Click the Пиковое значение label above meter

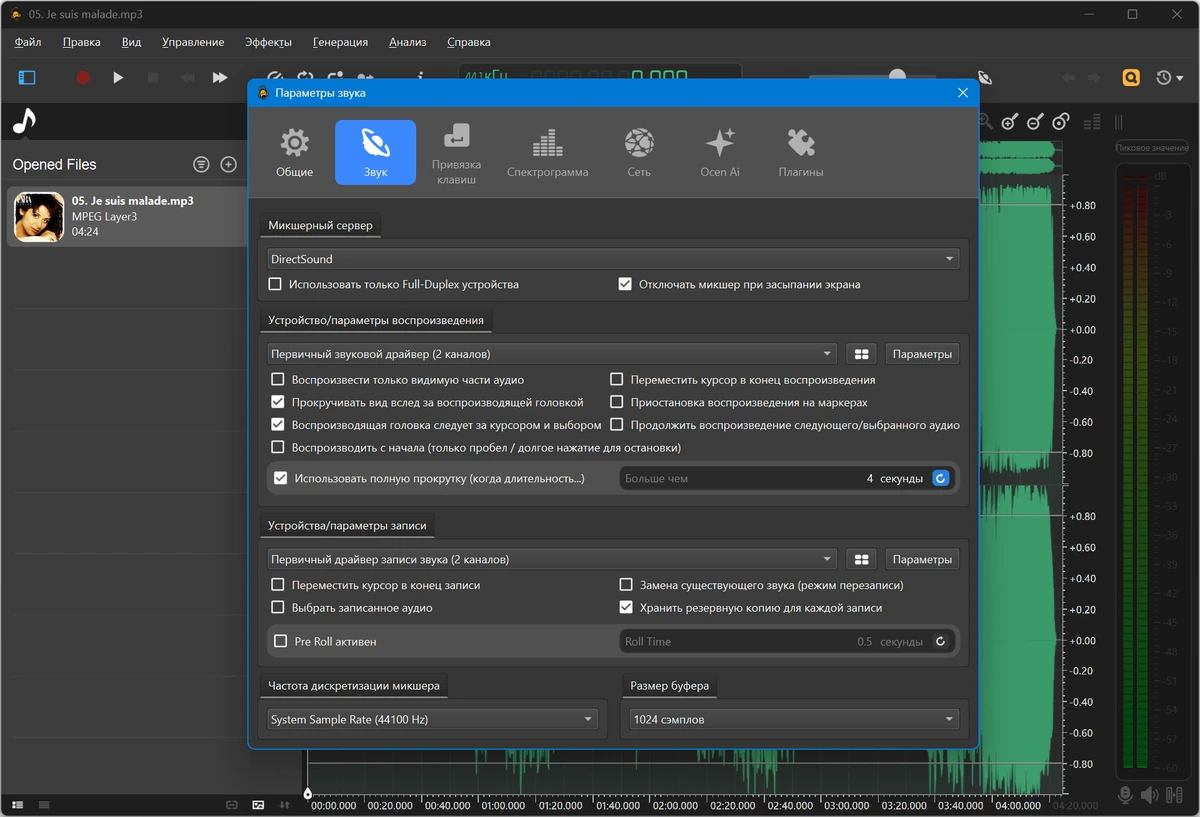pyautogui.click(x=1152, y=148)
